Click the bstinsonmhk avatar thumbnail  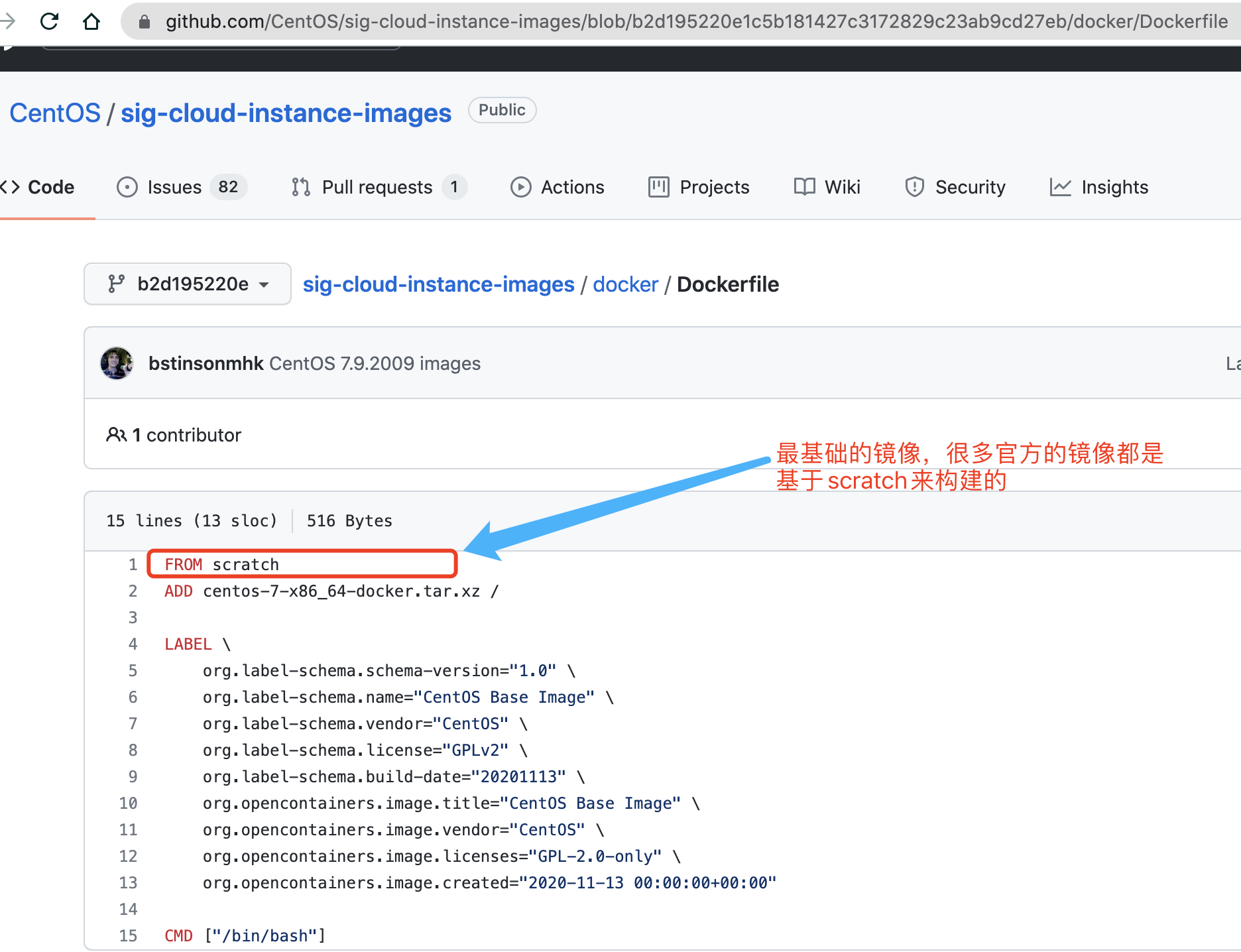click(117, 363)
